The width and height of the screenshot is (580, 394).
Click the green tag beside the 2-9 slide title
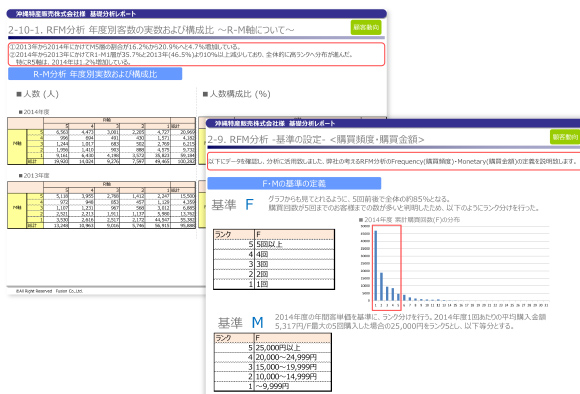point(565,137)
